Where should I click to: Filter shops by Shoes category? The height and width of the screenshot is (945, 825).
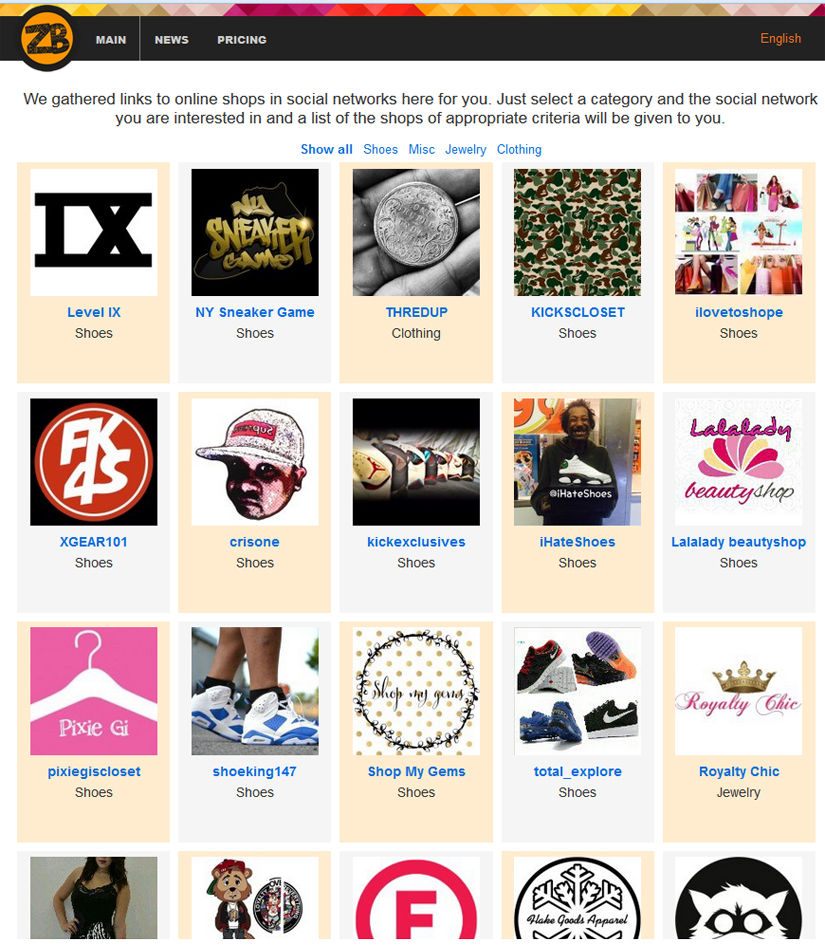click(x=380, y=149)
